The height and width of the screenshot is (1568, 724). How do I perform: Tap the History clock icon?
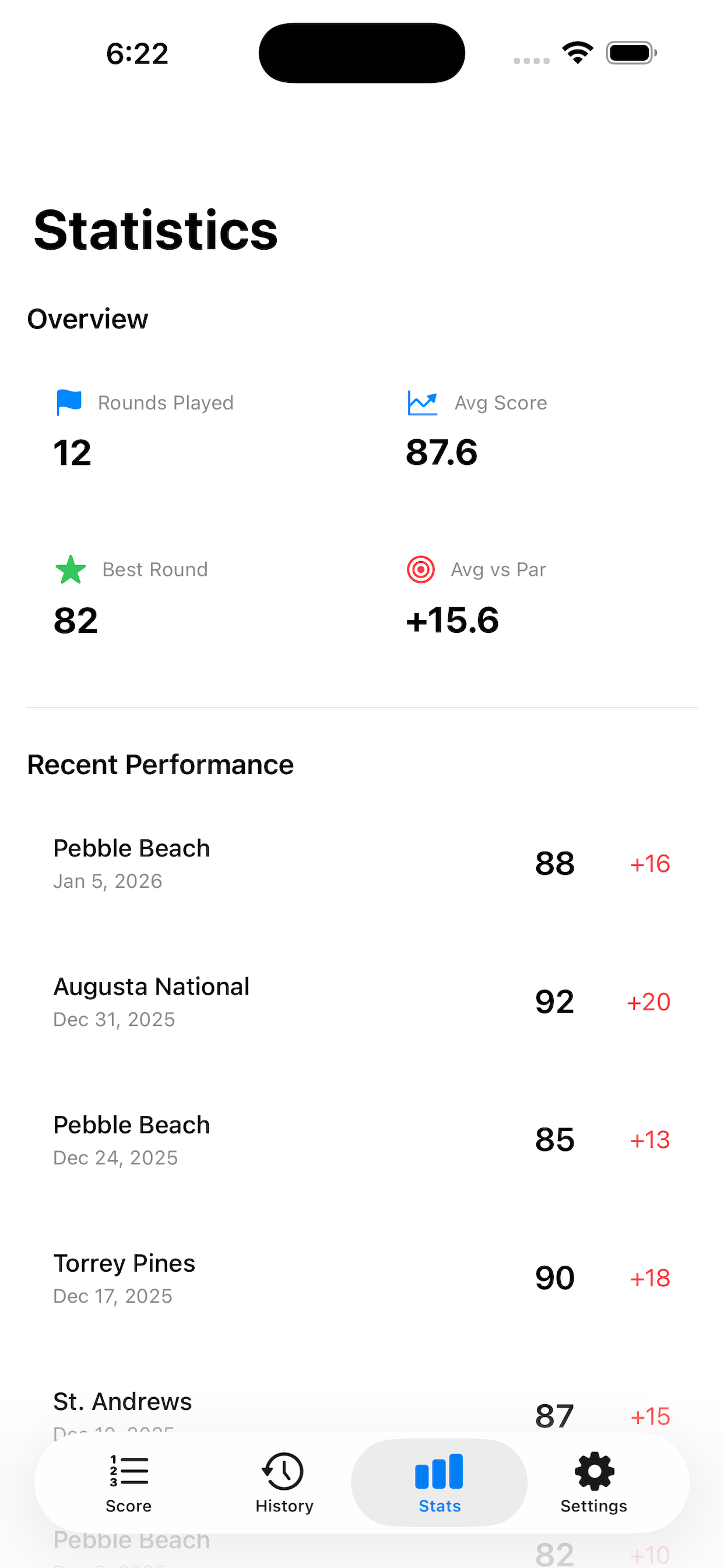pos(283,1472)
